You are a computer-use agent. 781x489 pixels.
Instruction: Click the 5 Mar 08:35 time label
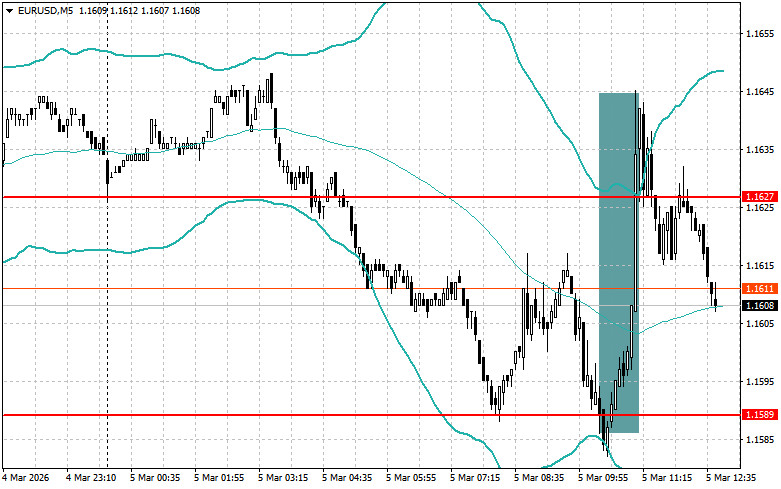click(539, 478)
